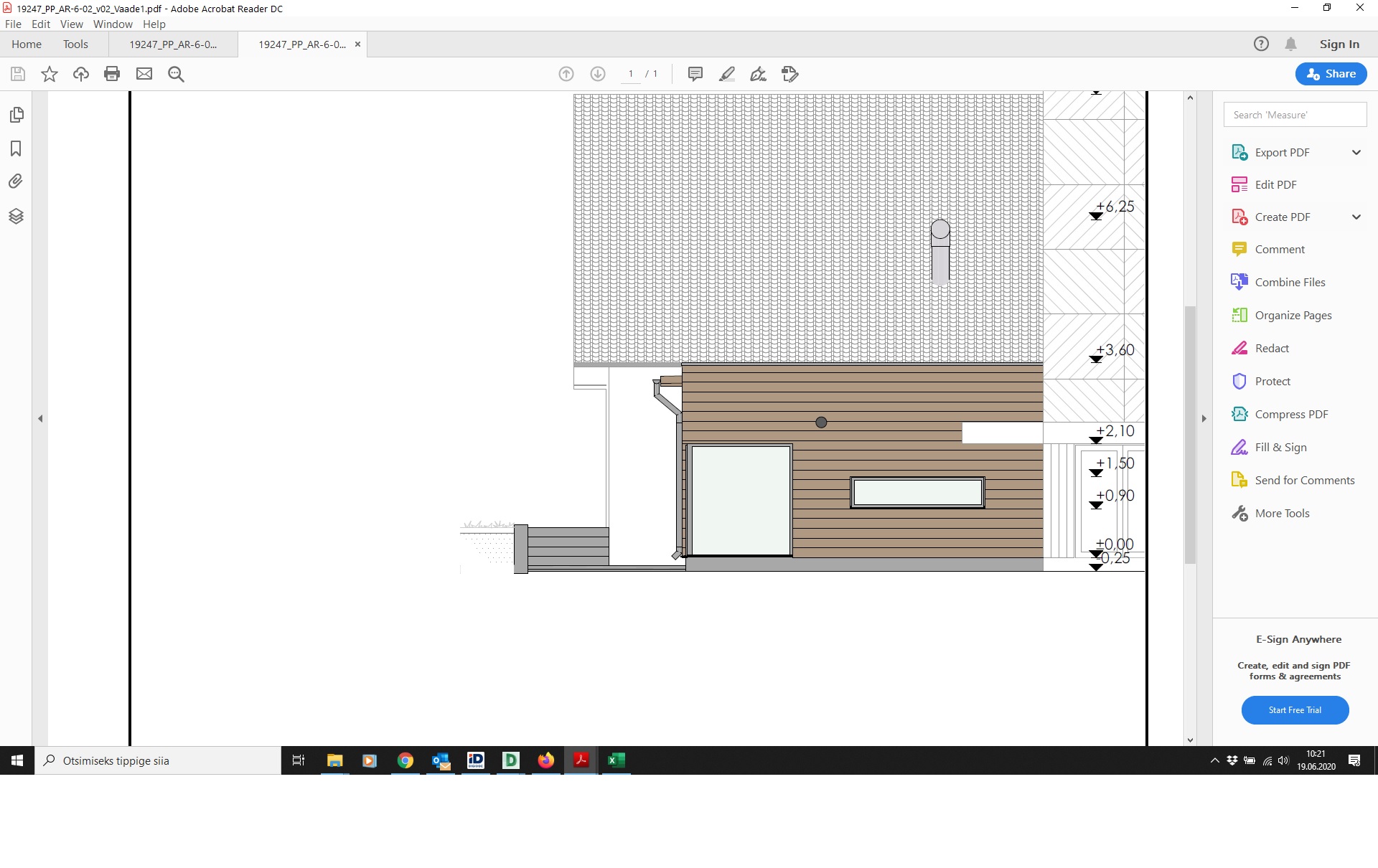The image size is (1378, 868).
Task: Expand Create PDF options chevron
Action: pos(1356,217)
